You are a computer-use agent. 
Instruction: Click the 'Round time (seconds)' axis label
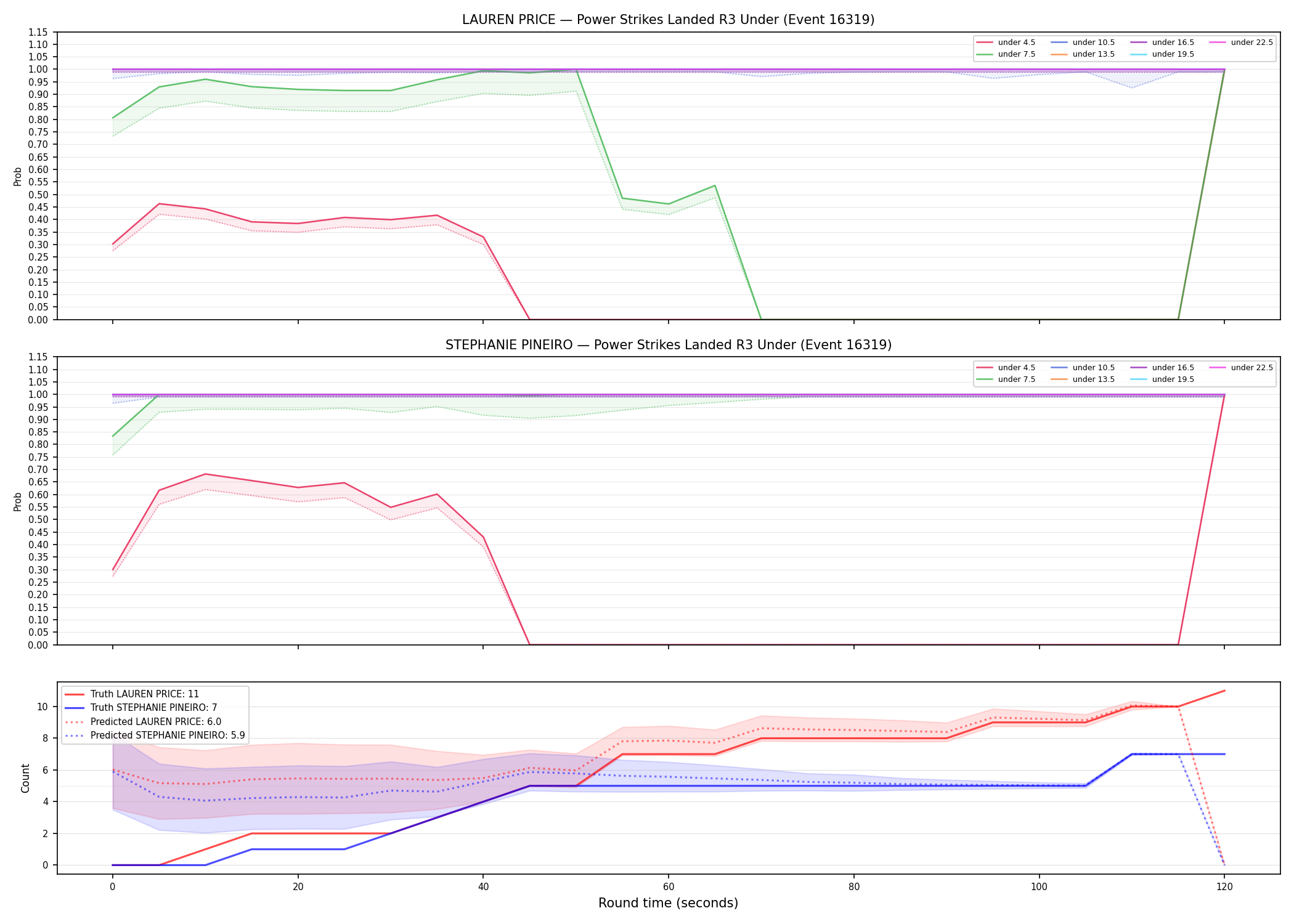click(668, 903)
